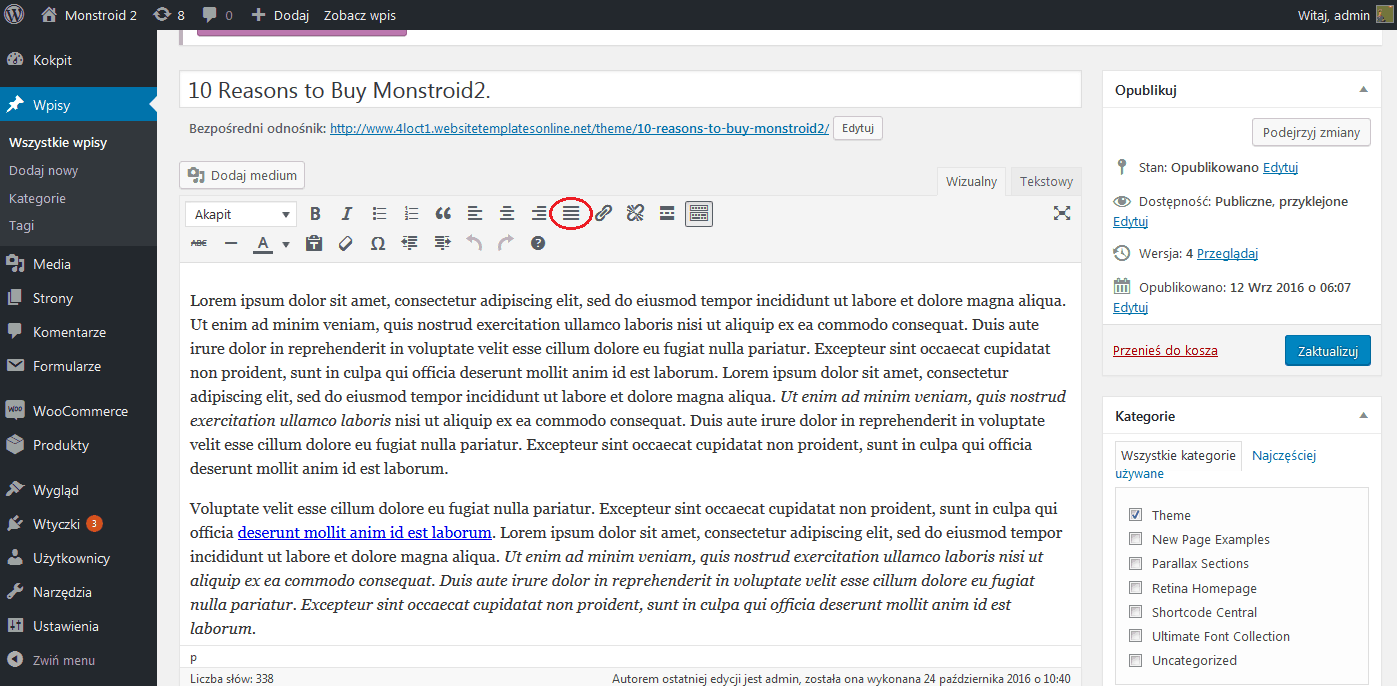1397x686 pixels.
Task: Click the post title input field
Action: 630,90
